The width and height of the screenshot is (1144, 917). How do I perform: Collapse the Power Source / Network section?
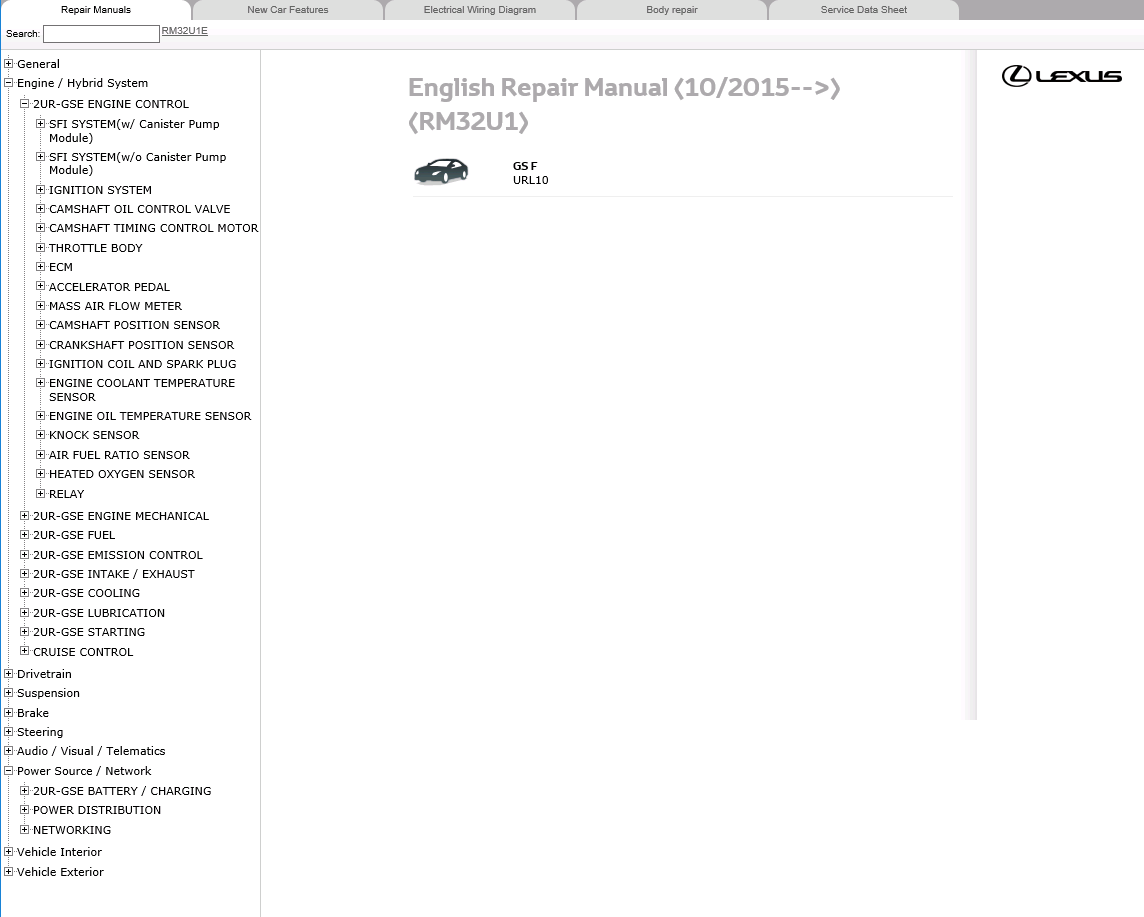click(9, 770)
